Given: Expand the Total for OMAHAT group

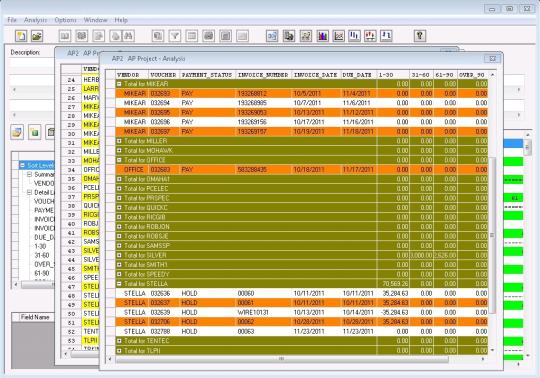Looking at the screenshot, I should coord(119,179).
